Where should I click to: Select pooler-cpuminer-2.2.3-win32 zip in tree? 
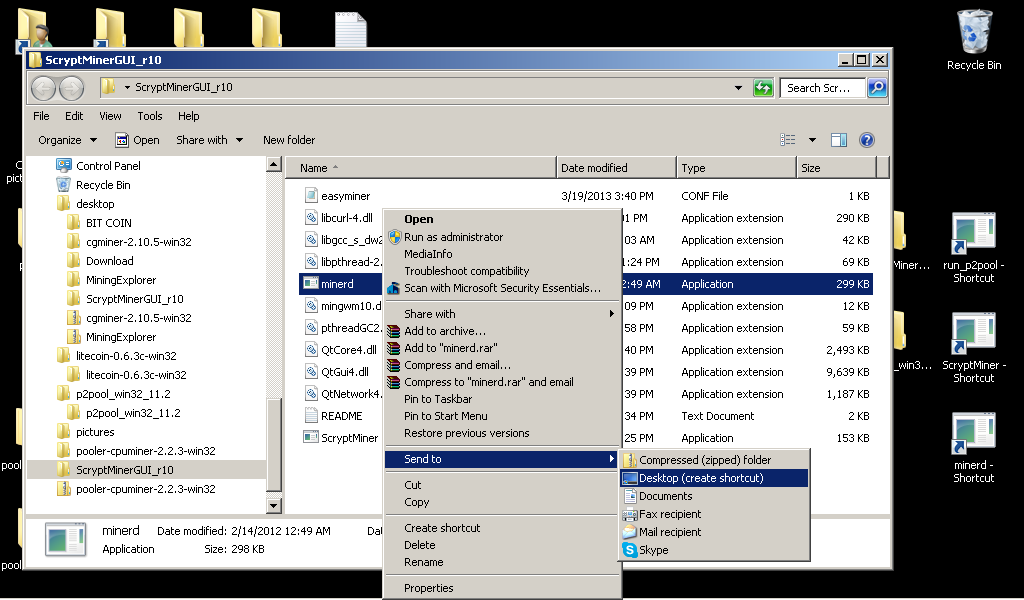[145, 489]
